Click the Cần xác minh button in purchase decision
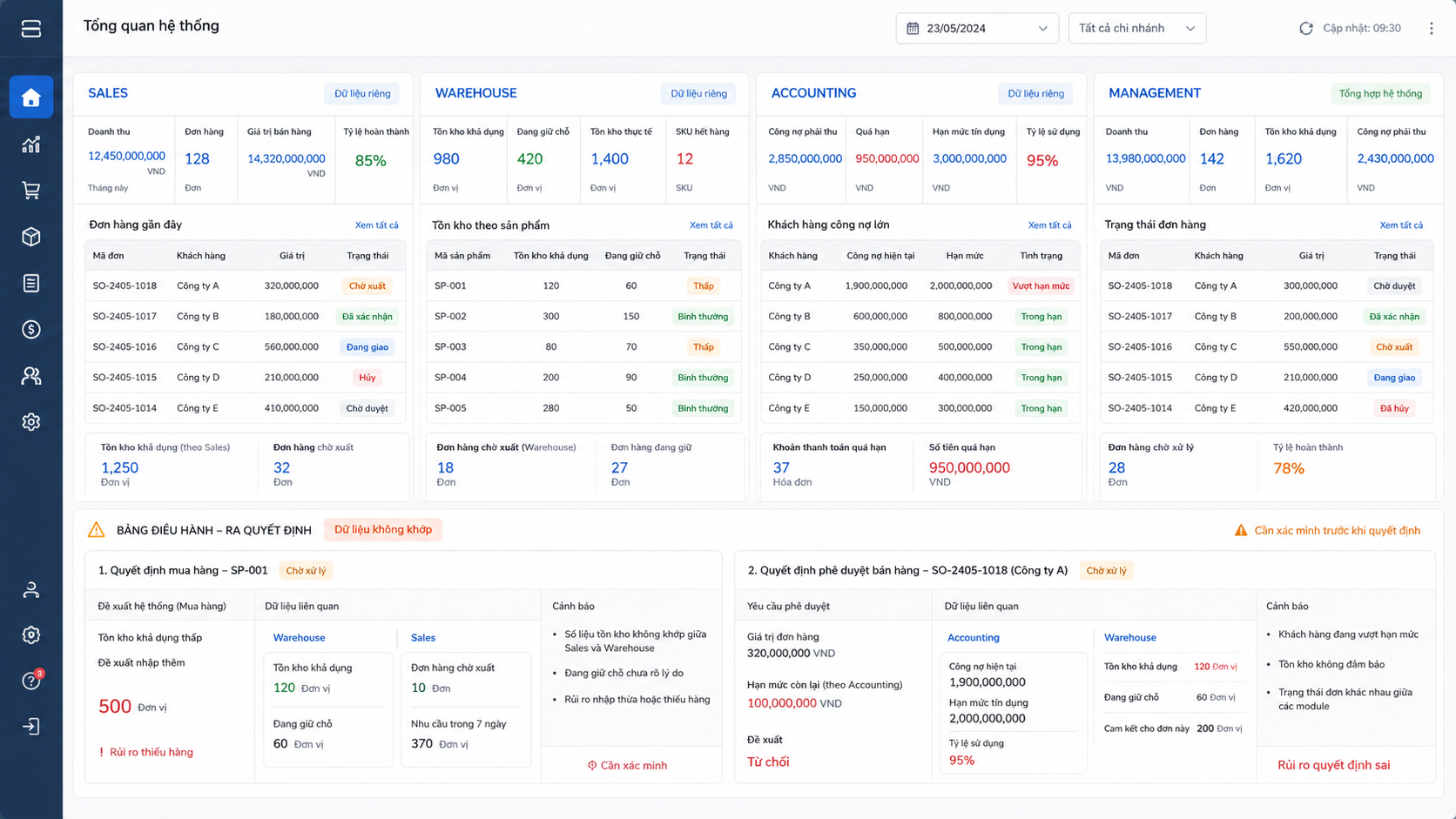The image size is (1456, 819). pos(627,766)
